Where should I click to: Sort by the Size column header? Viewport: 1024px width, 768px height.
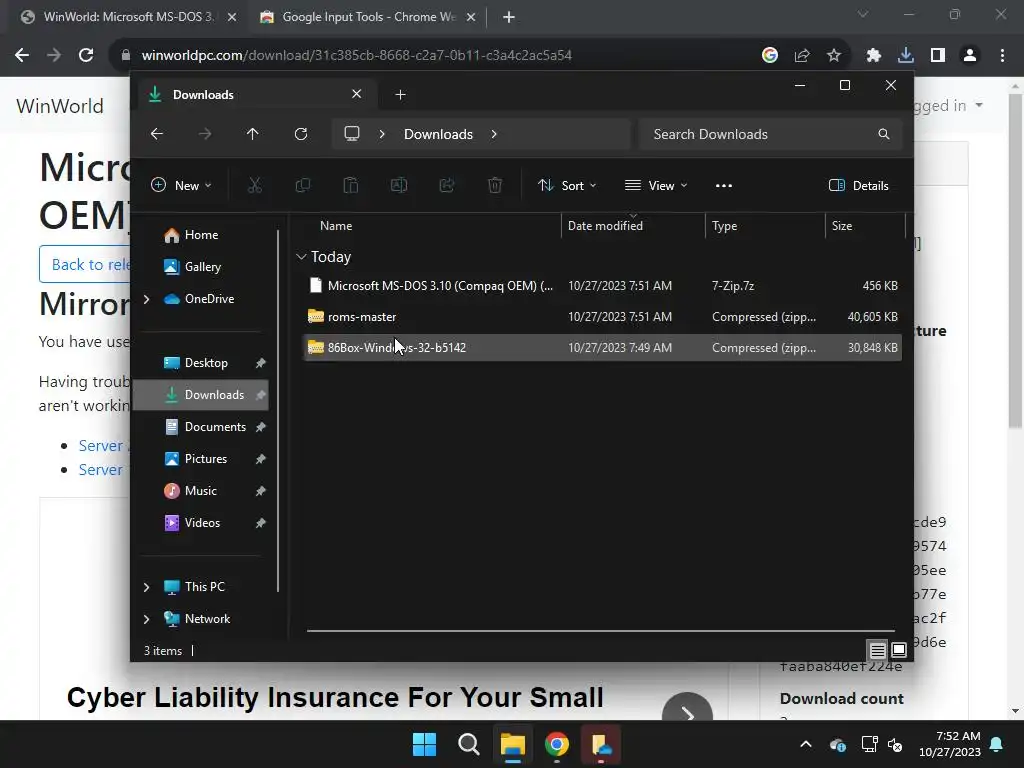pos(865,226)
